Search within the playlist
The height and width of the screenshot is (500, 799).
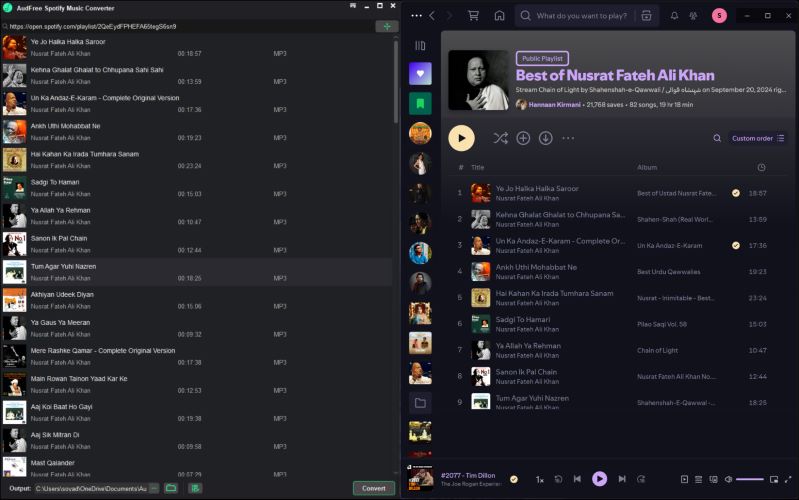tap(716, 138)
